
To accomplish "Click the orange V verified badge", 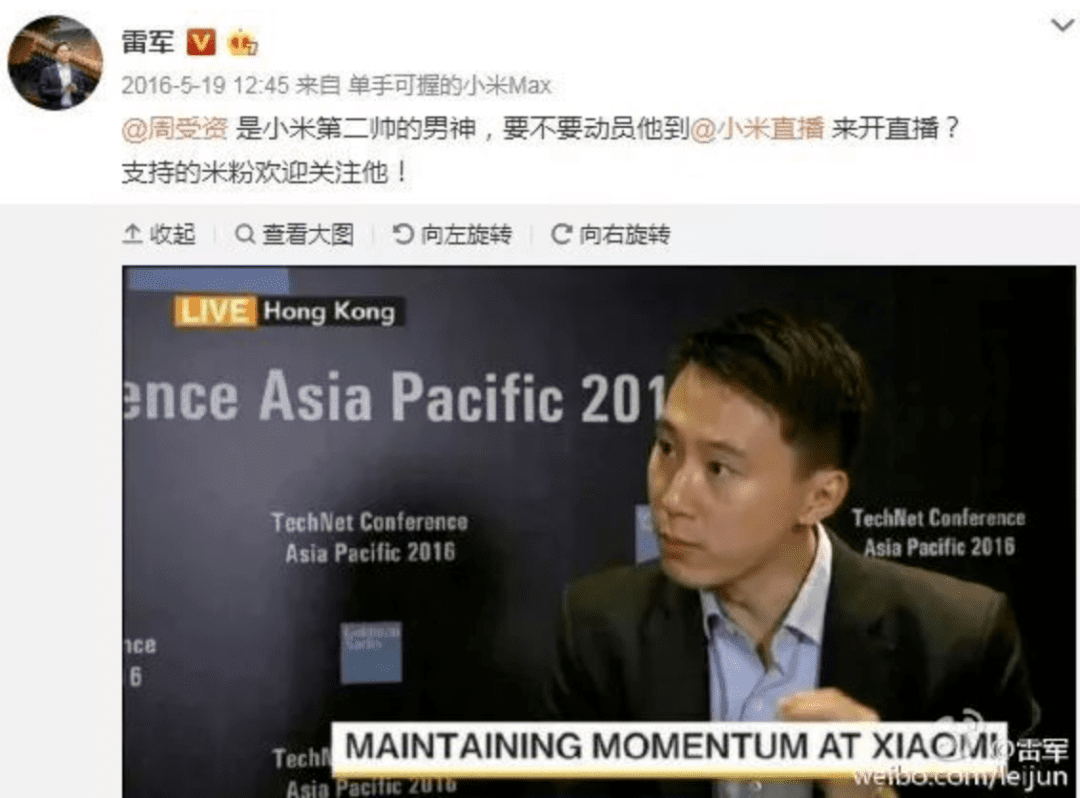I will [x=201, y=43].
